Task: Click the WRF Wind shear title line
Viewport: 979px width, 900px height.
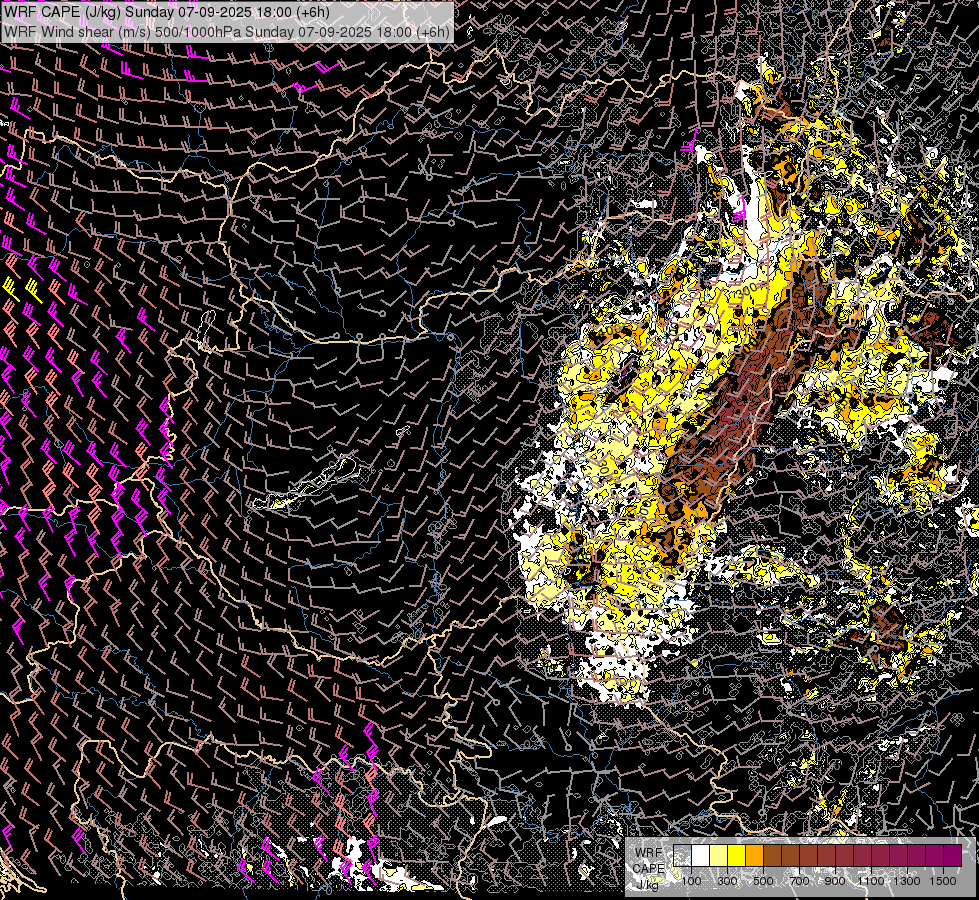Action: point(226,32)
